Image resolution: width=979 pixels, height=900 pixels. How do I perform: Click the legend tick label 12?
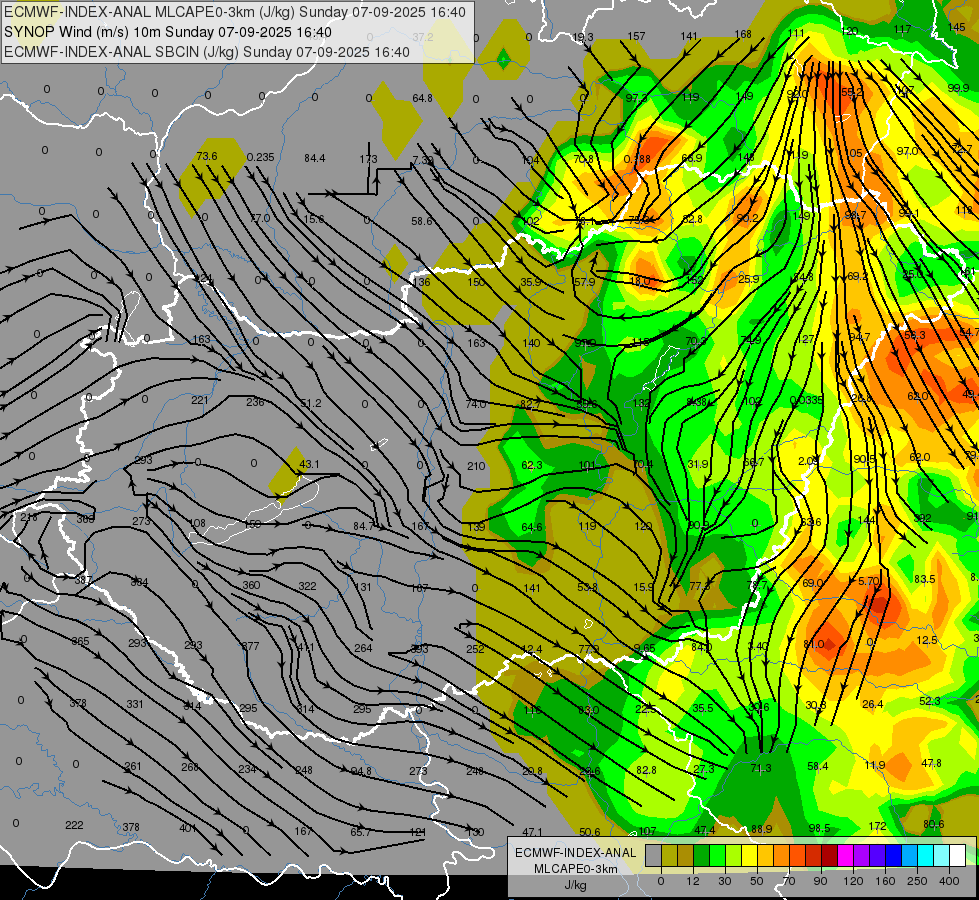[692, 881]
